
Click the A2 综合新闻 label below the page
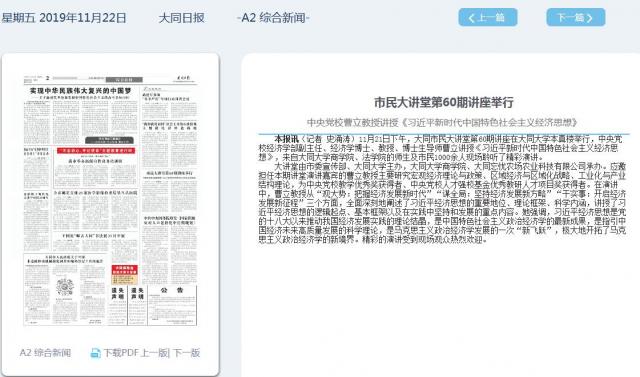pyautogui.click(x=45, y=353)
